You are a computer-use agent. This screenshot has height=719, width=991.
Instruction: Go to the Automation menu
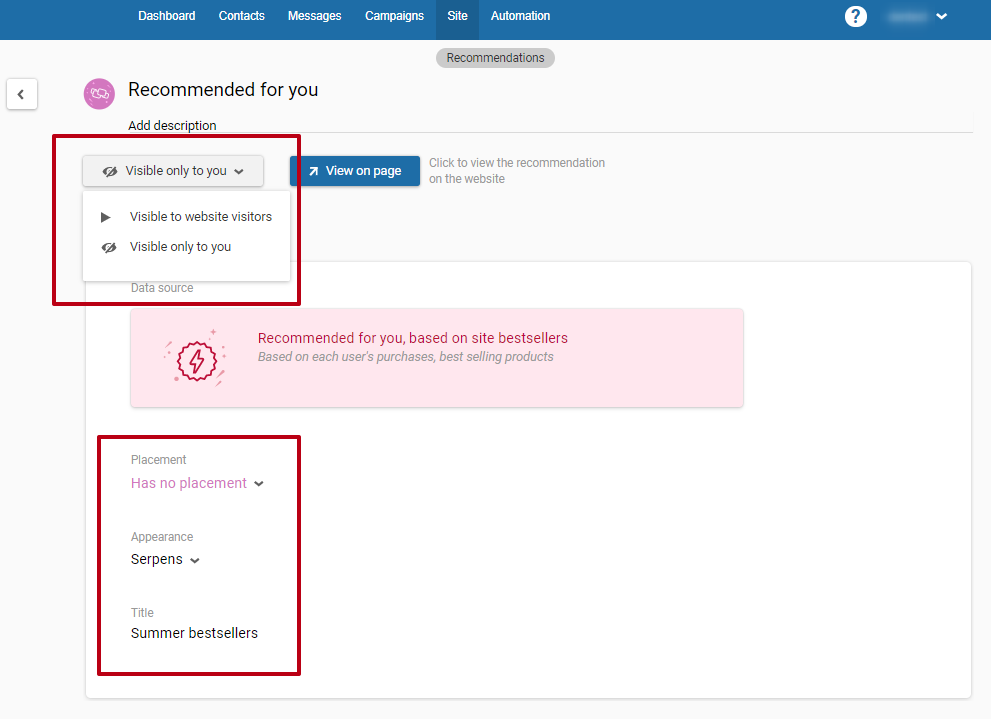520,16
